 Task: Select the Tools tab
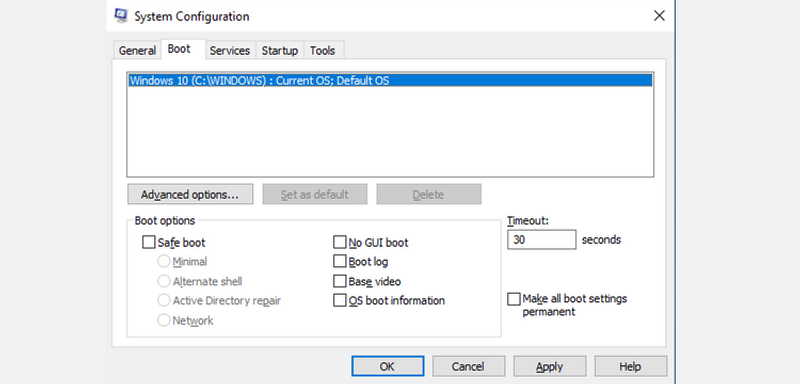(322, 50)
